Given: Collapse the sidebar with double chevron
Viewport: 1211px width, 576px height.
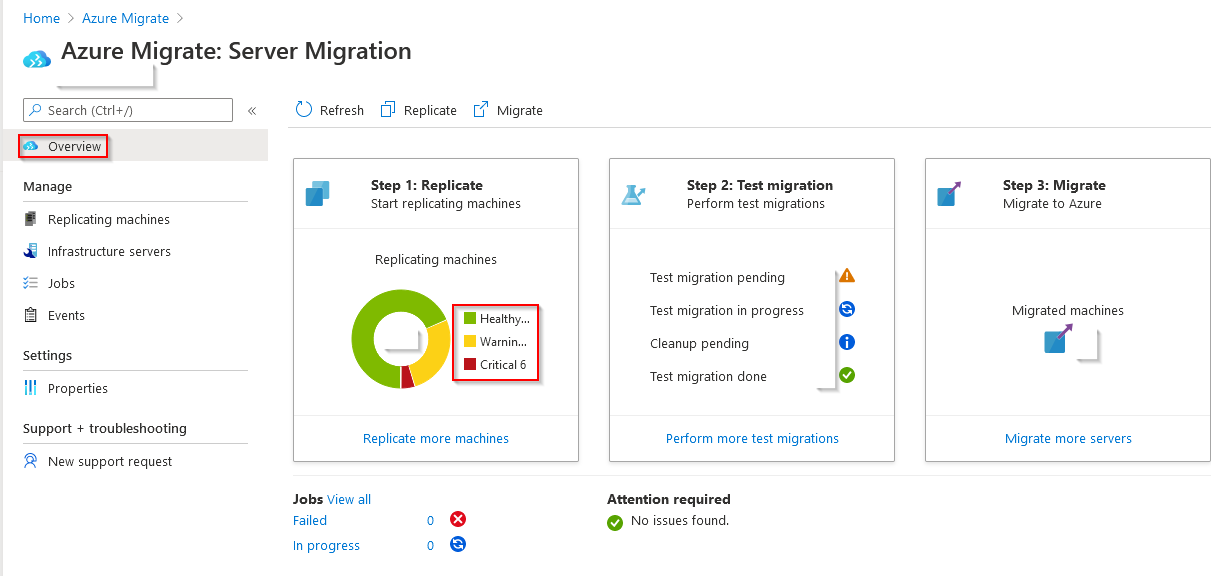Looking at the screenshot, I should tap(252, 111).
